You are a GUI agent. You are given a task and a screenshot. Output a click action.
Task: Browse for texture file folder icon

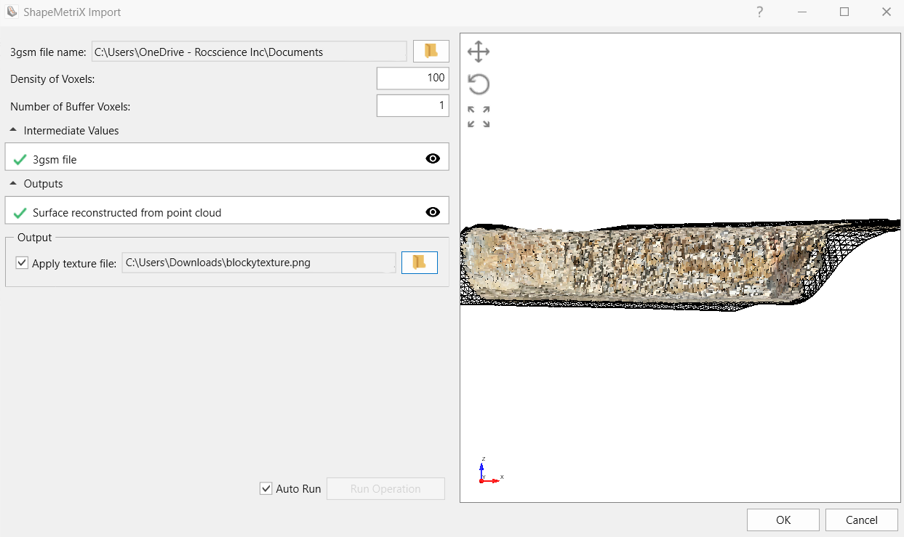click(419, 262)
